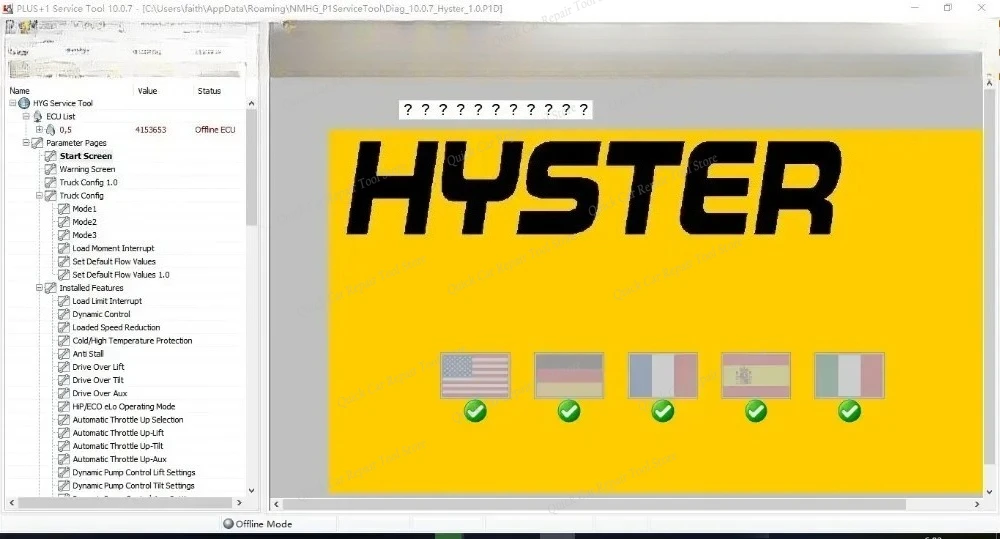1000x539 pixels.
Task: Click the Value column header
Action: tap(147, 91)
